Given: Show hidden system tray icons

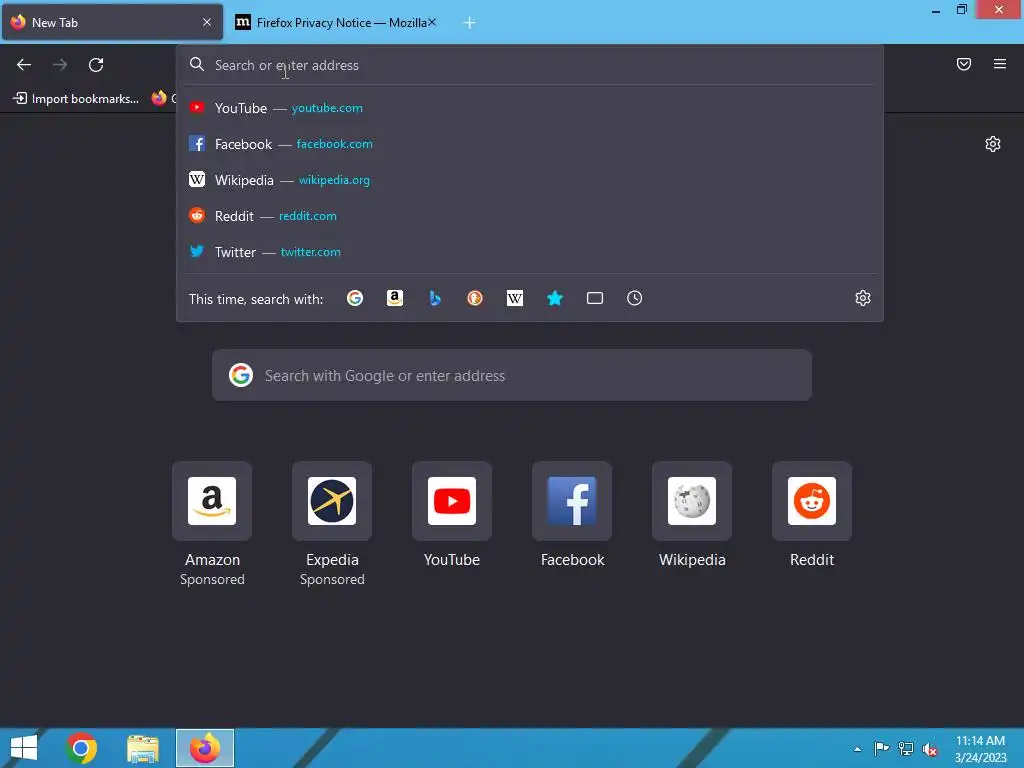Looking at the screenshot, I should 857,749.
